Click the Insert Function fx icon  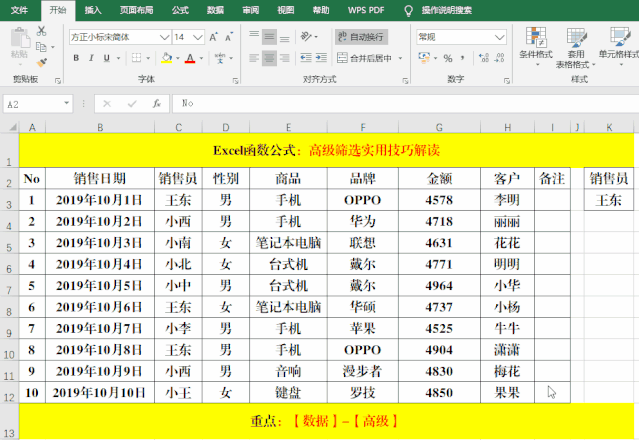tap(157, 103)
